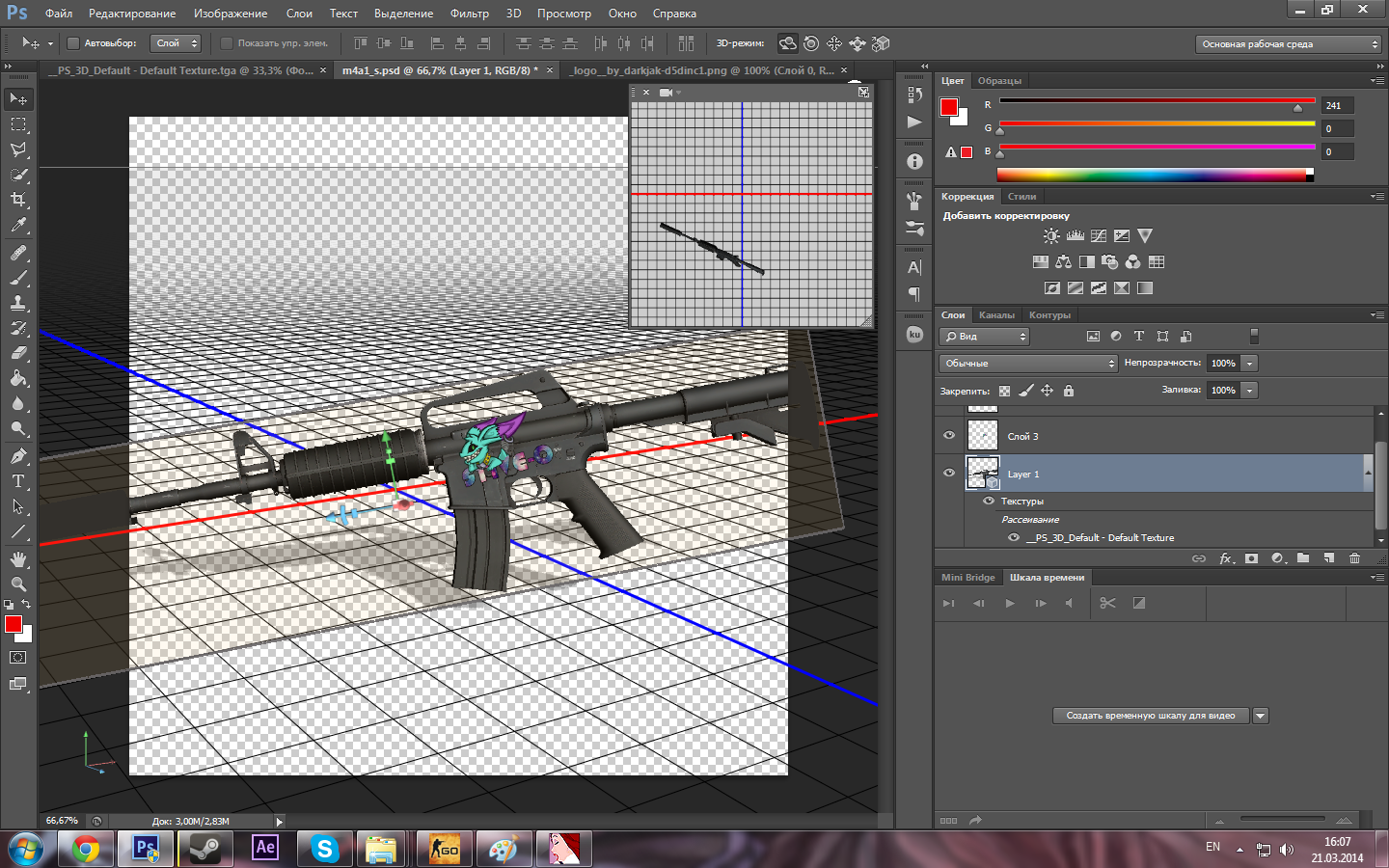The width and height of the screenshot is (1389, 868).
Task: Switch to the Mini Bridge tab
Action: coord(967,578)
